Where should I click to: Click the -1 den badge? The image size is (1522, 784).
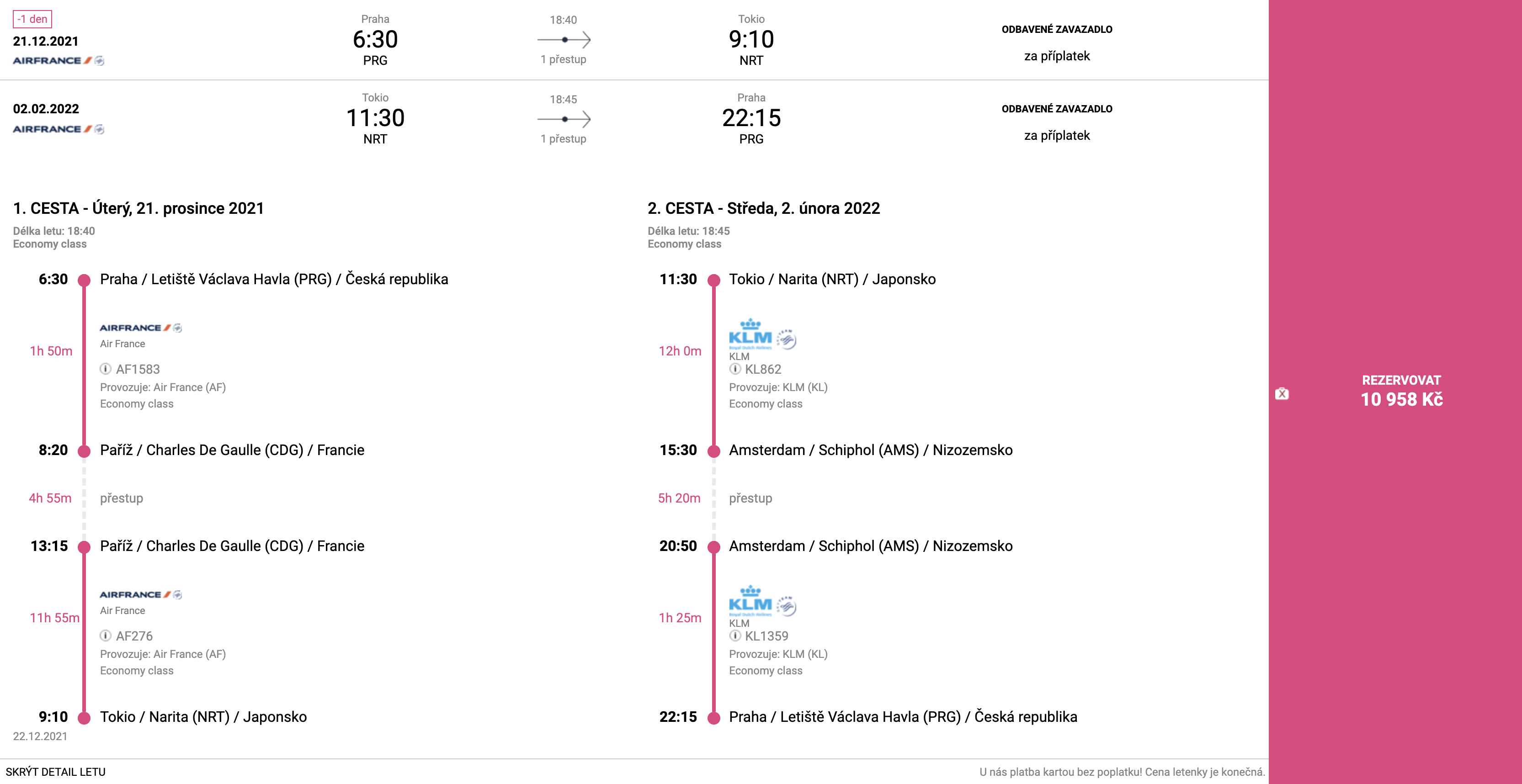pyautogui.click(x=32, y=19)
